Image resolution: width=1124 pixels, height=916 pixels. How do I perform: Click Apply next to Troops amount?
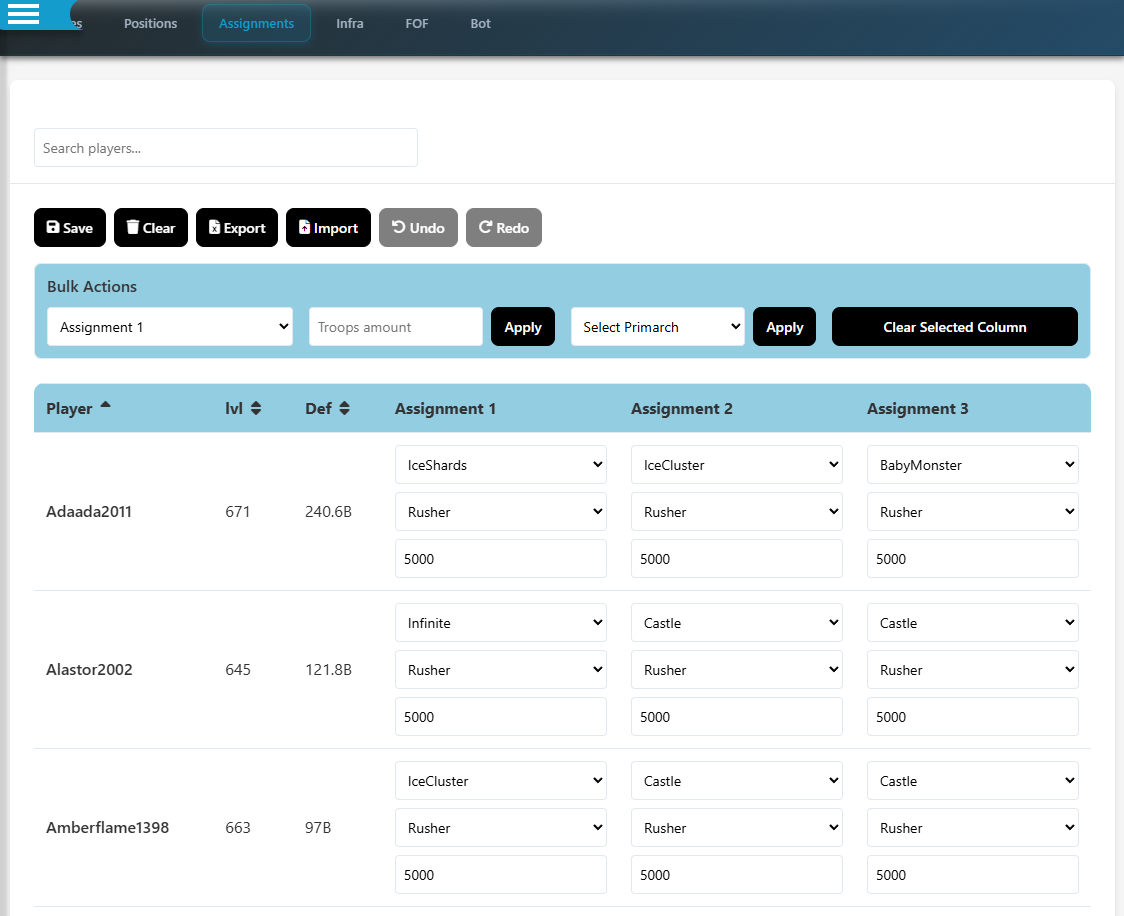[x=522, y=327]
